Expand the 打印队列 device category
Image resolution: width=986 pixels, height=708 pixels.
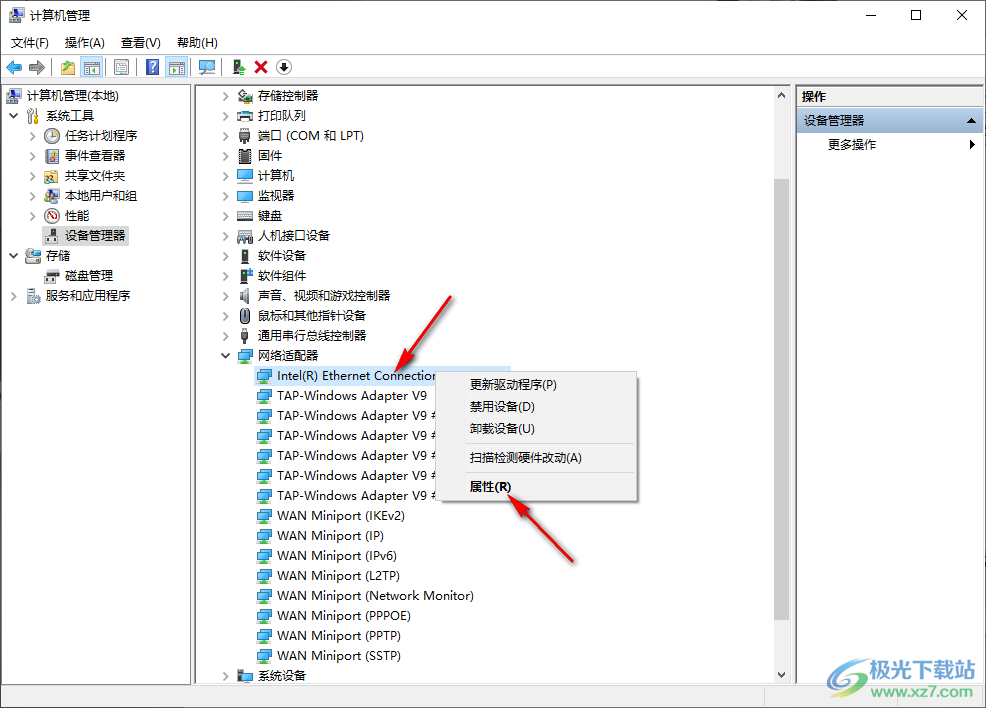(226, 116)
